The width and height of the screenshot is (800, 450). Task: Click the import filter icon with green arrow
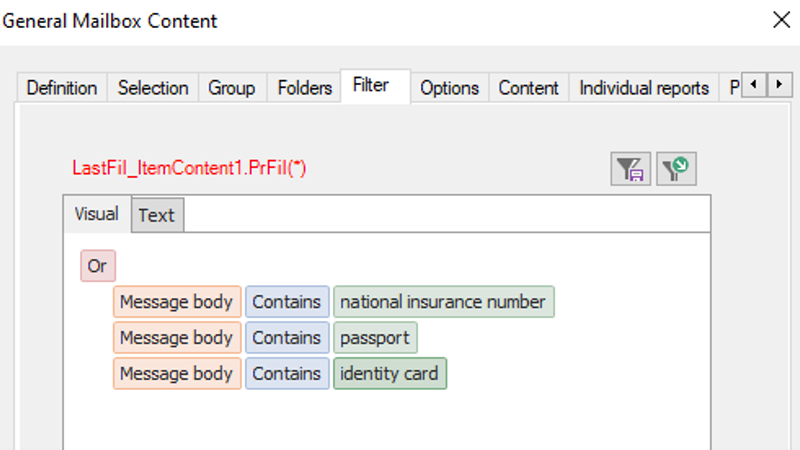pos(677,169)
